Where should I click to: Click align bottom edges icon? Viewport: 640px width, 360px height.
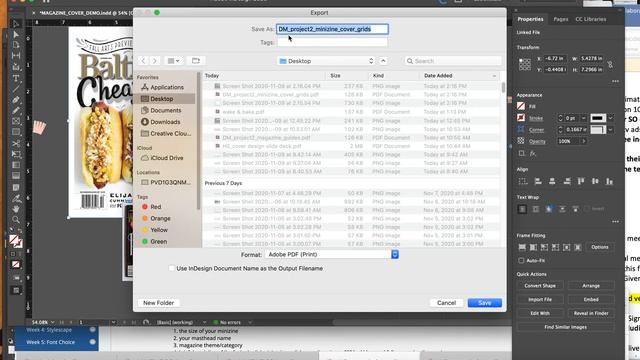(609, 181)
